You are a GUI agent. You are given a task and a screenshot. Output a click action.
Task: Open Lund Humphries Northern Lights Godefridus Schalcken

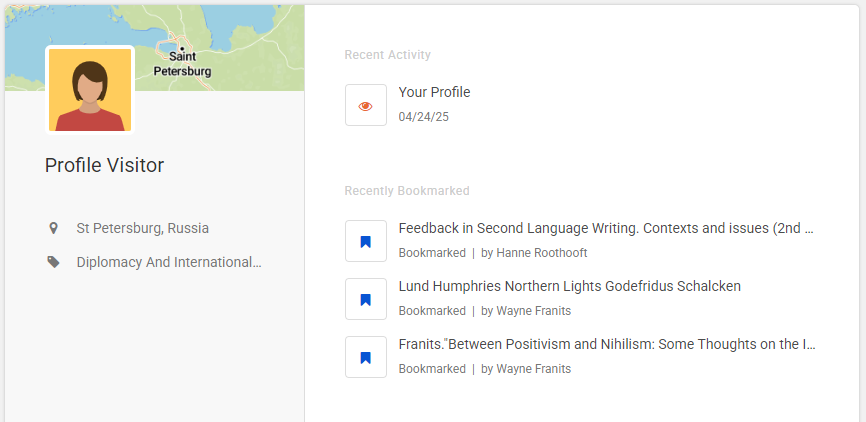coord(569,286)
